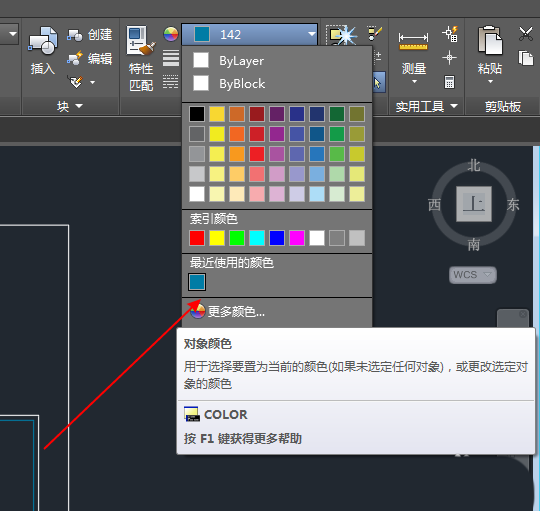
Task: Click the Paste (粘贴) clipboard icon
Action: [490, 40]
